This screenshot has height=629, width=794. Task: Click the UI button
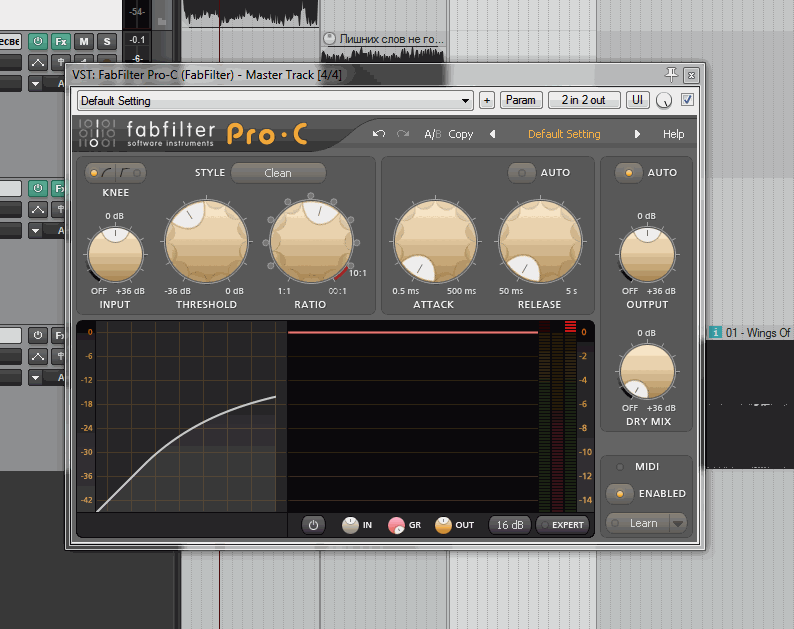[638, 100]
